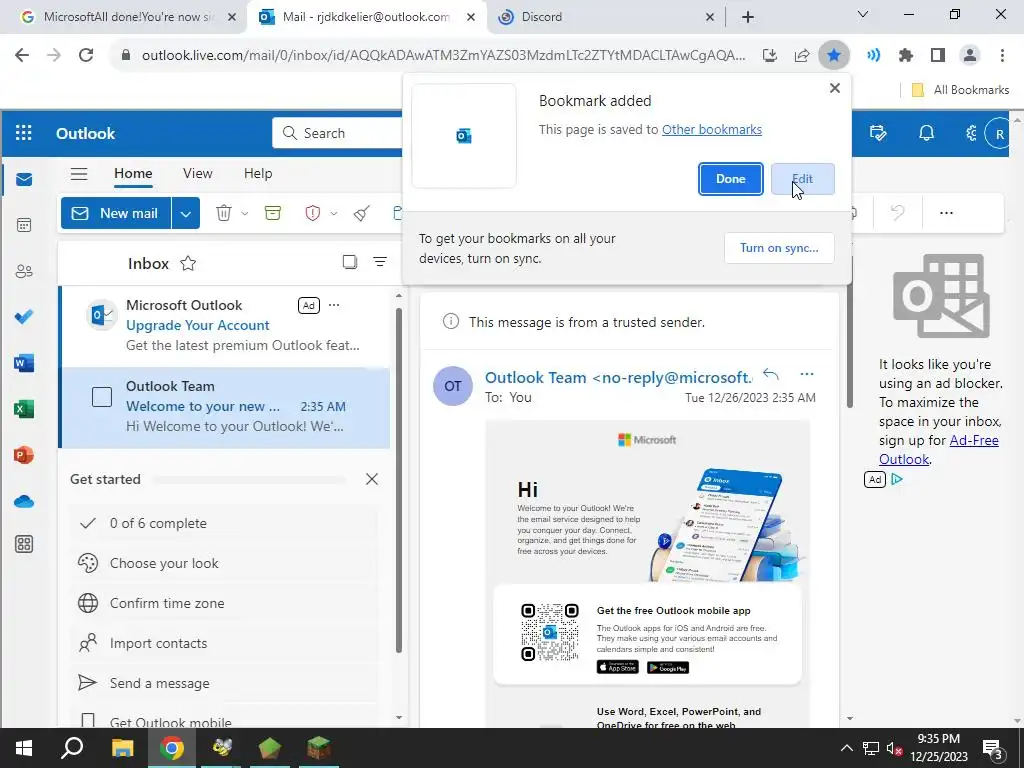Launch Word from the sidebar
The width and height of the screenshot is (1024, 768).
click(24, 363)
